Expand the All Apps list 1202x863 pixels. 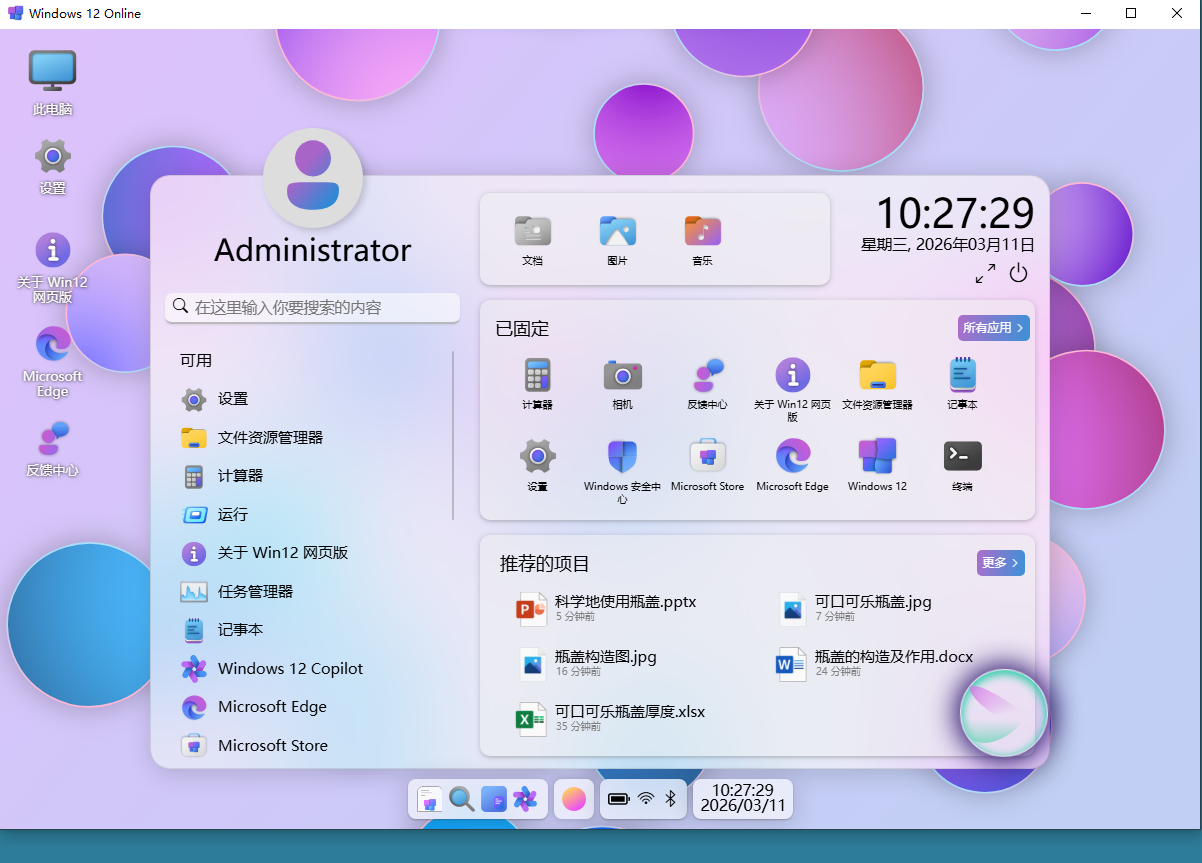pyautogui.click(x=993, y=328)
